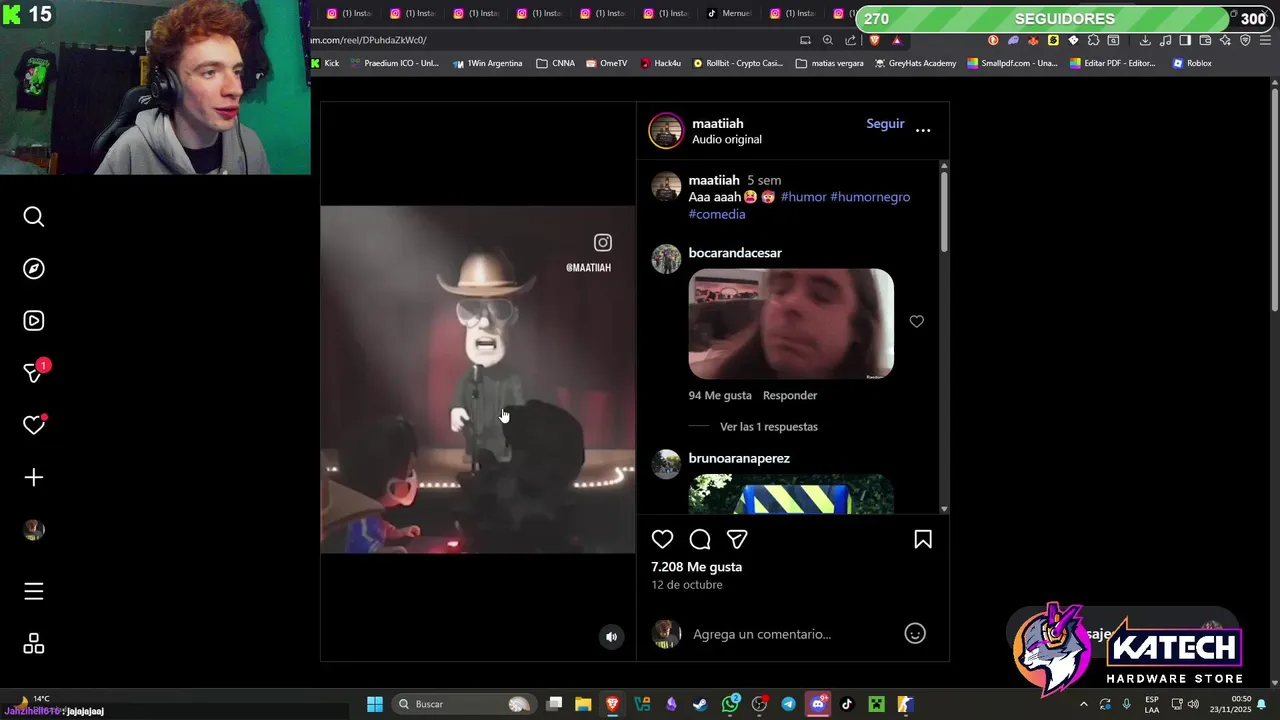Open the #comedia hashtag
Image resolution: width=1280 pixels, height=720 pixels.
(717, 214)
